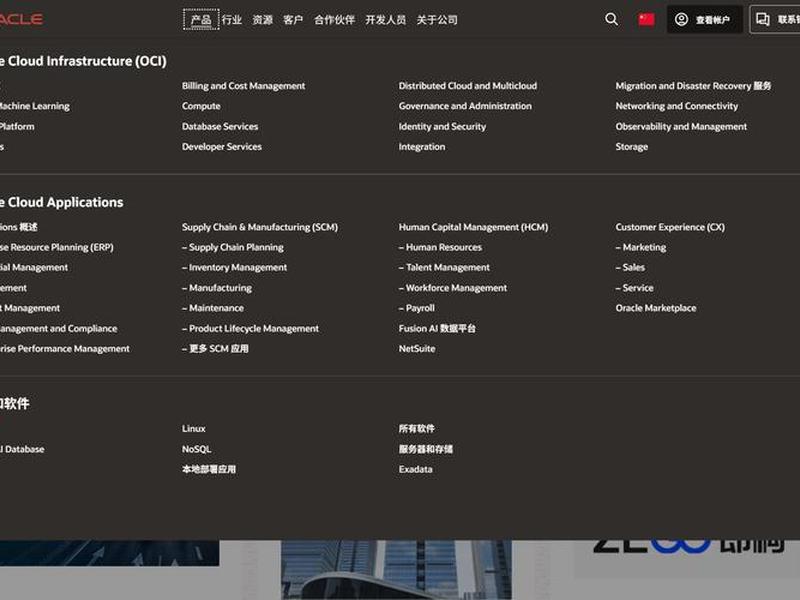Image resolution: width=800 pixels, height=600 pixels.
Task: Open Supply Chain & Manufacturing (SCM)
Action: coord(260,227)
